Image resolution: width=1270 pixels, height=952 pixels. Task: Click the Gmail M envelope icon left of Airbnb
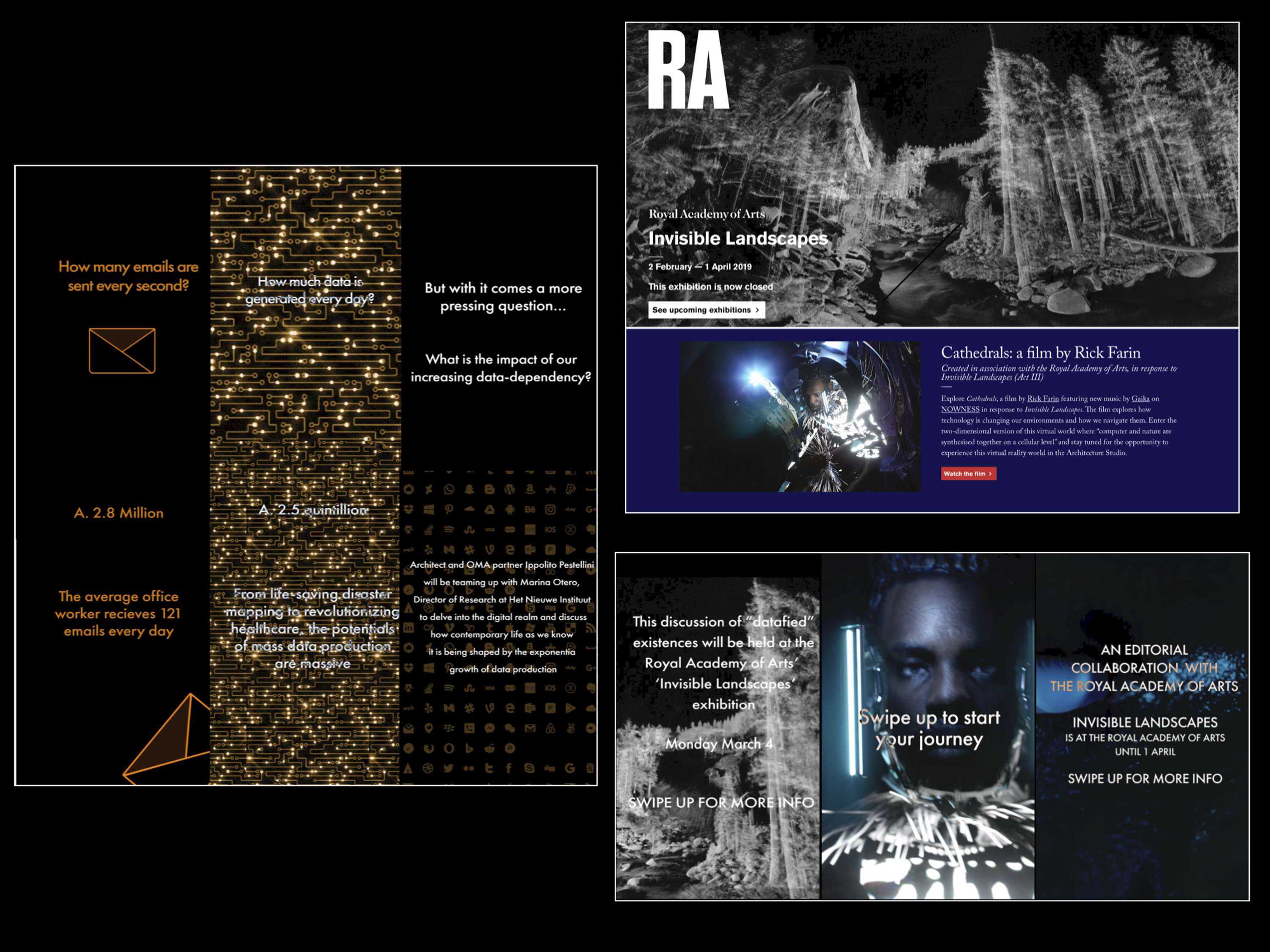(530, 728)
